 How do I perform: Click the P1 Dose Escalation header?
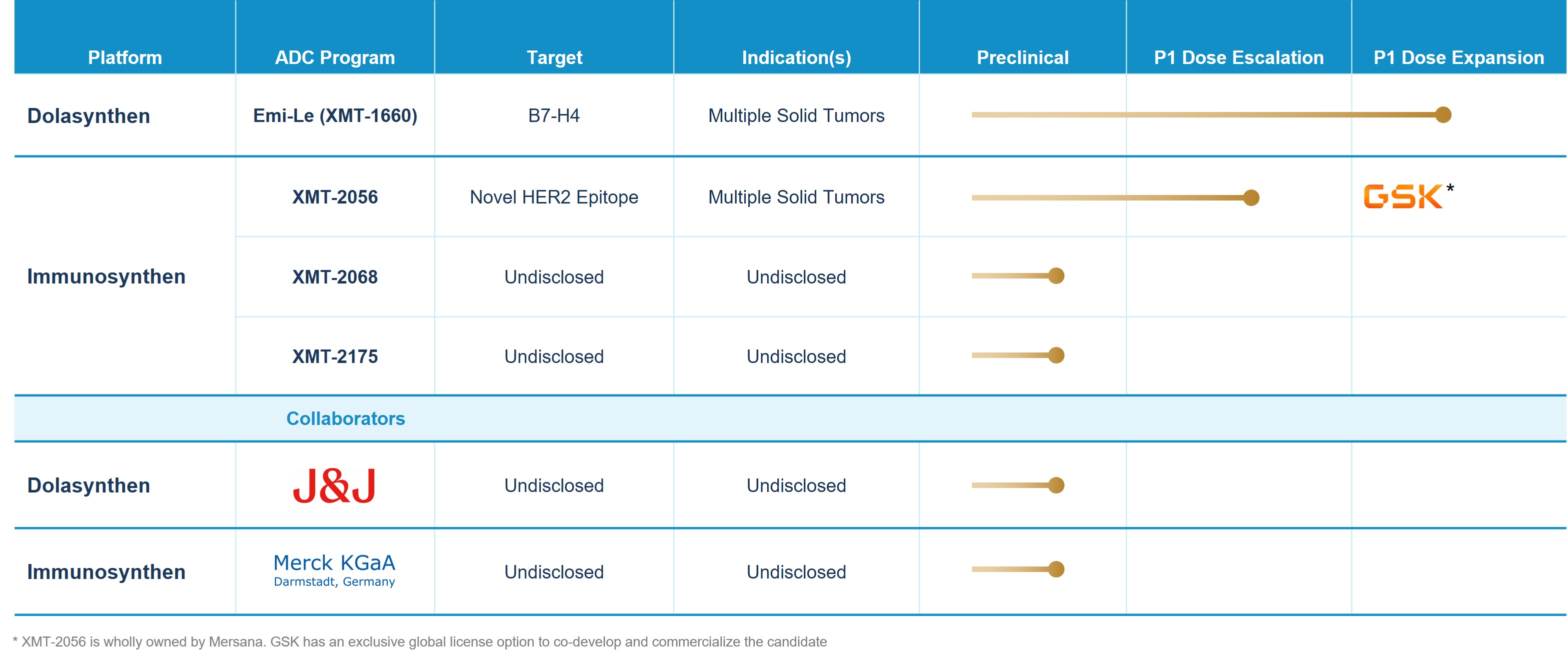pos(1238,57)
